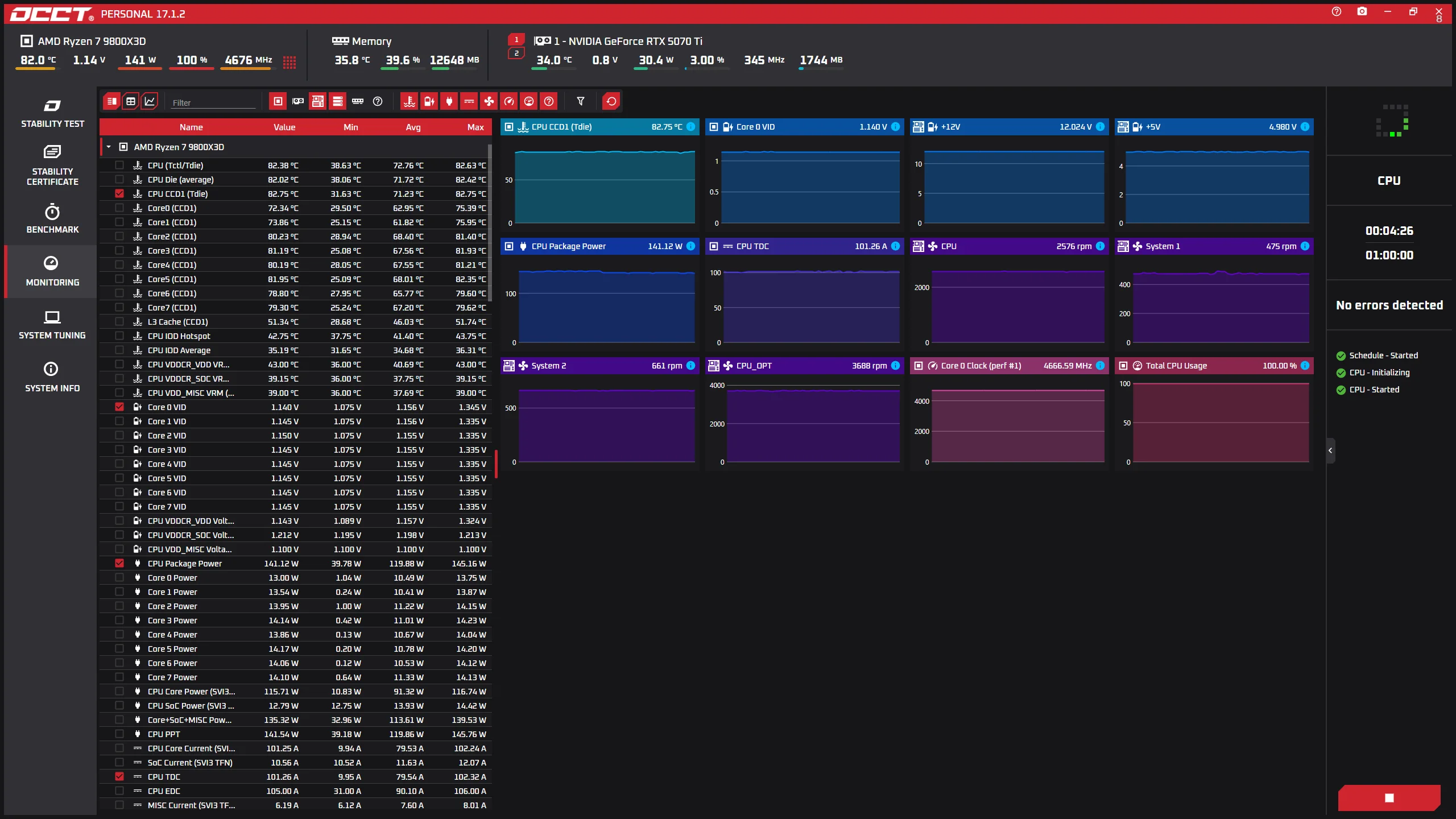The image size is (1456, 819).
Task: Toggle power sensor type filter
Action: (449, 101)
